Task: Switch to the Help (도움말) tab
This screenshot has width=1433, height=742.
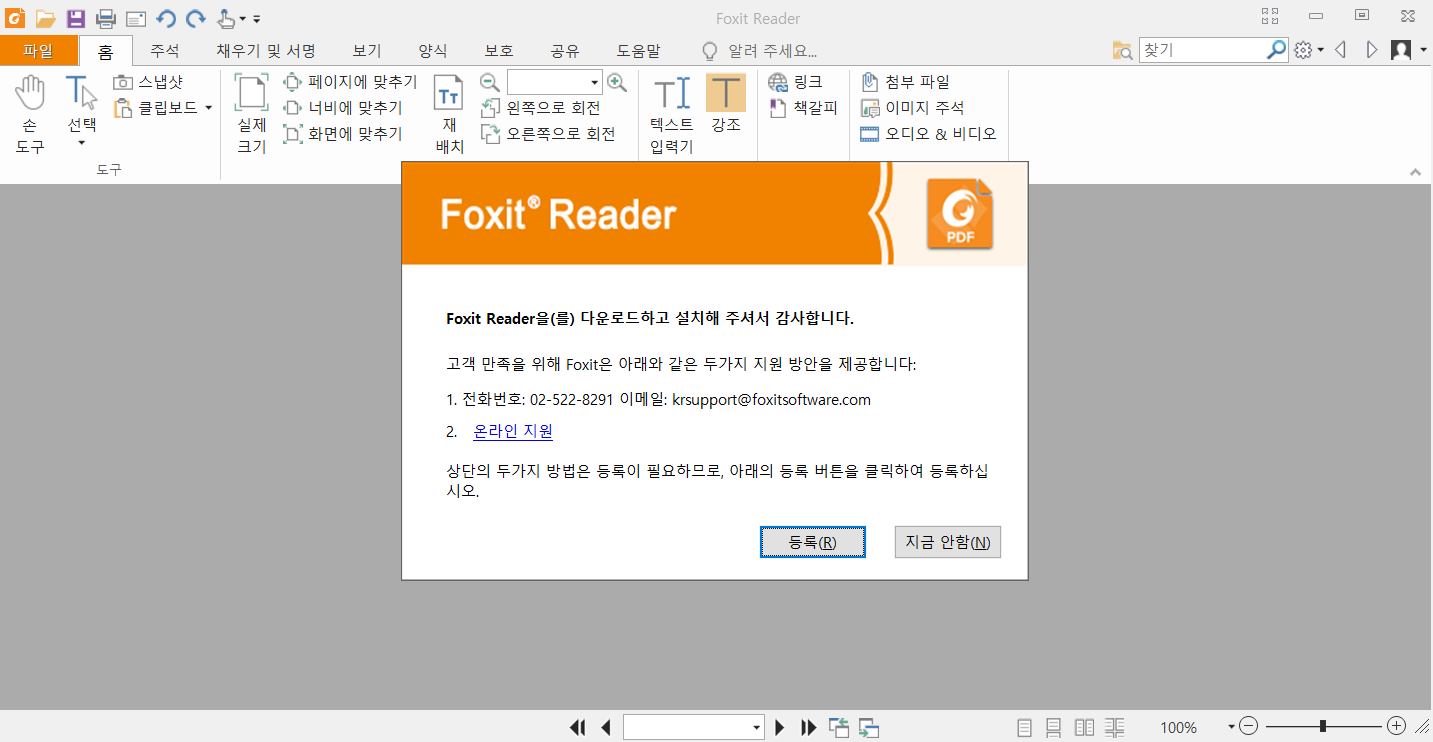Action: 639,51
